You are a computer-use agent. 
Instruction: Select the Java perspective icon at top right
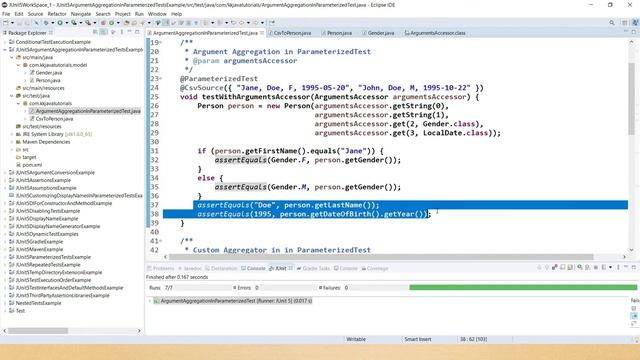(635, 23)
